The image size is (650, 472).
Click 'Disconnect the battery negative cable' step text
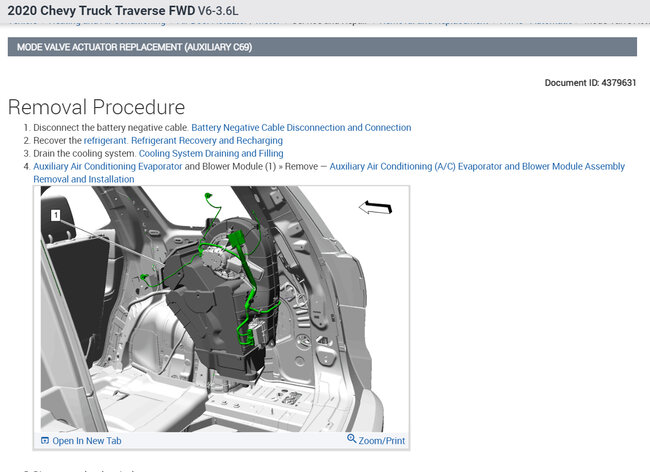(x=111, y=128)
